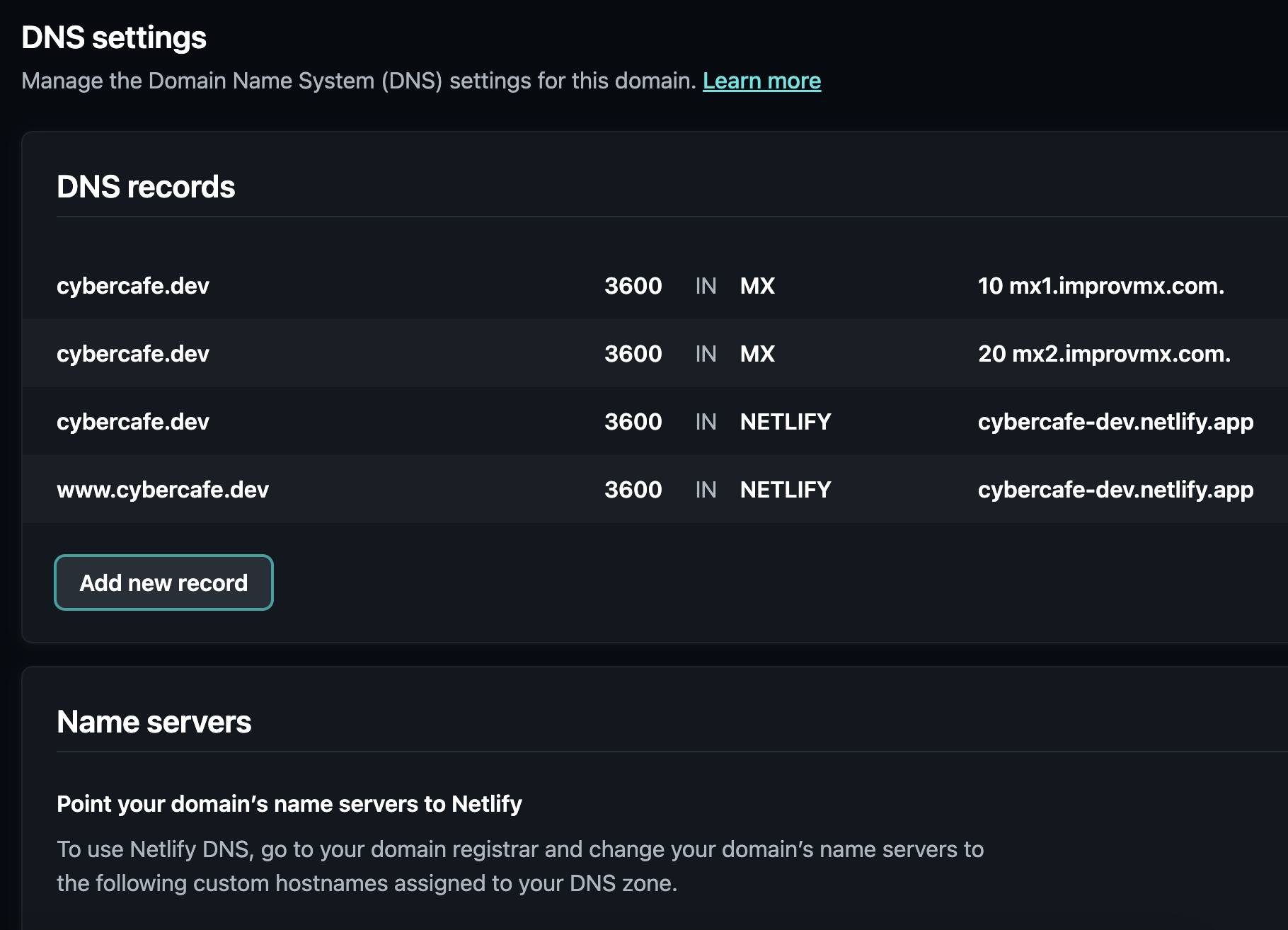Click 3600 TTL in www.cybercafe.dev row
Viewport: 1288px width, 930px height.
click(633, 490)
